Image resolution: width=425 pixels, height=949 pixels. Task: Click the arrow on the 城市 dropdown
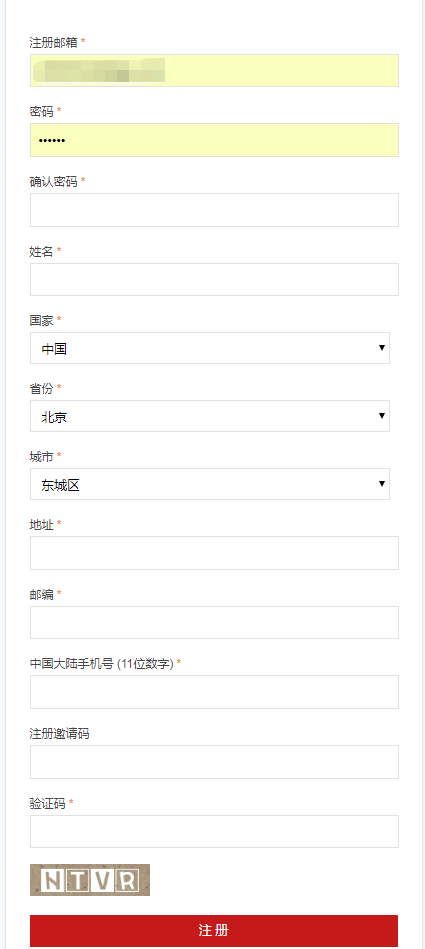pyautogui.click(x=381, y=484)
